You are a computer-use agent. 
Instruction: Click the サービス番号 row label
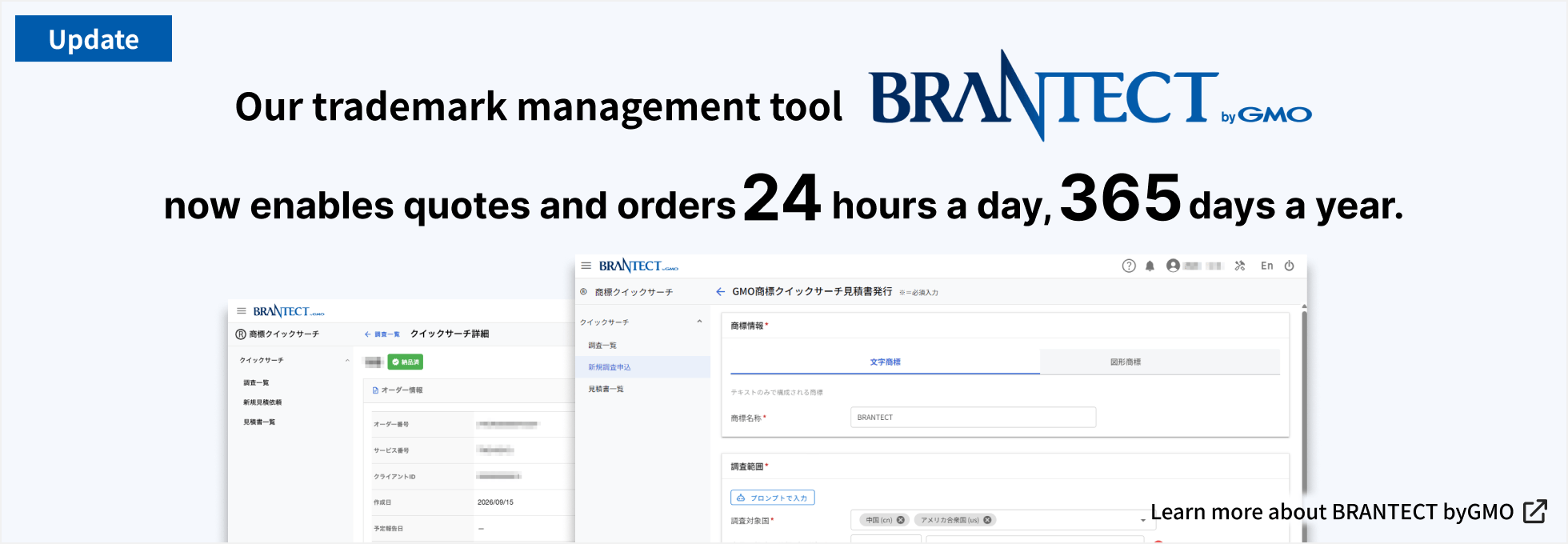tap(391, 450)
